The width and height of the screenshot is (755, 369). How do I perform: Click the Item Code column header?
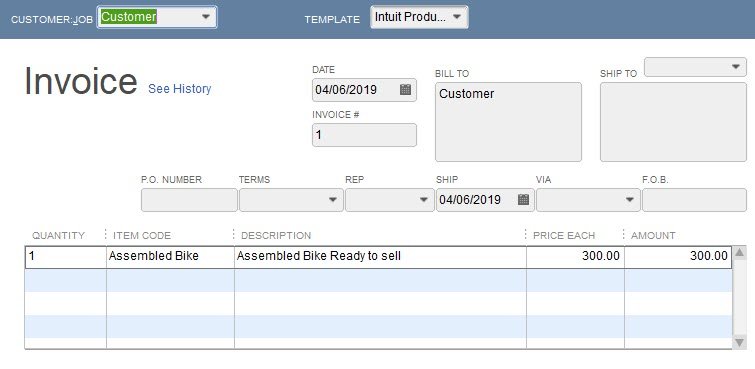tap(142, 236)
